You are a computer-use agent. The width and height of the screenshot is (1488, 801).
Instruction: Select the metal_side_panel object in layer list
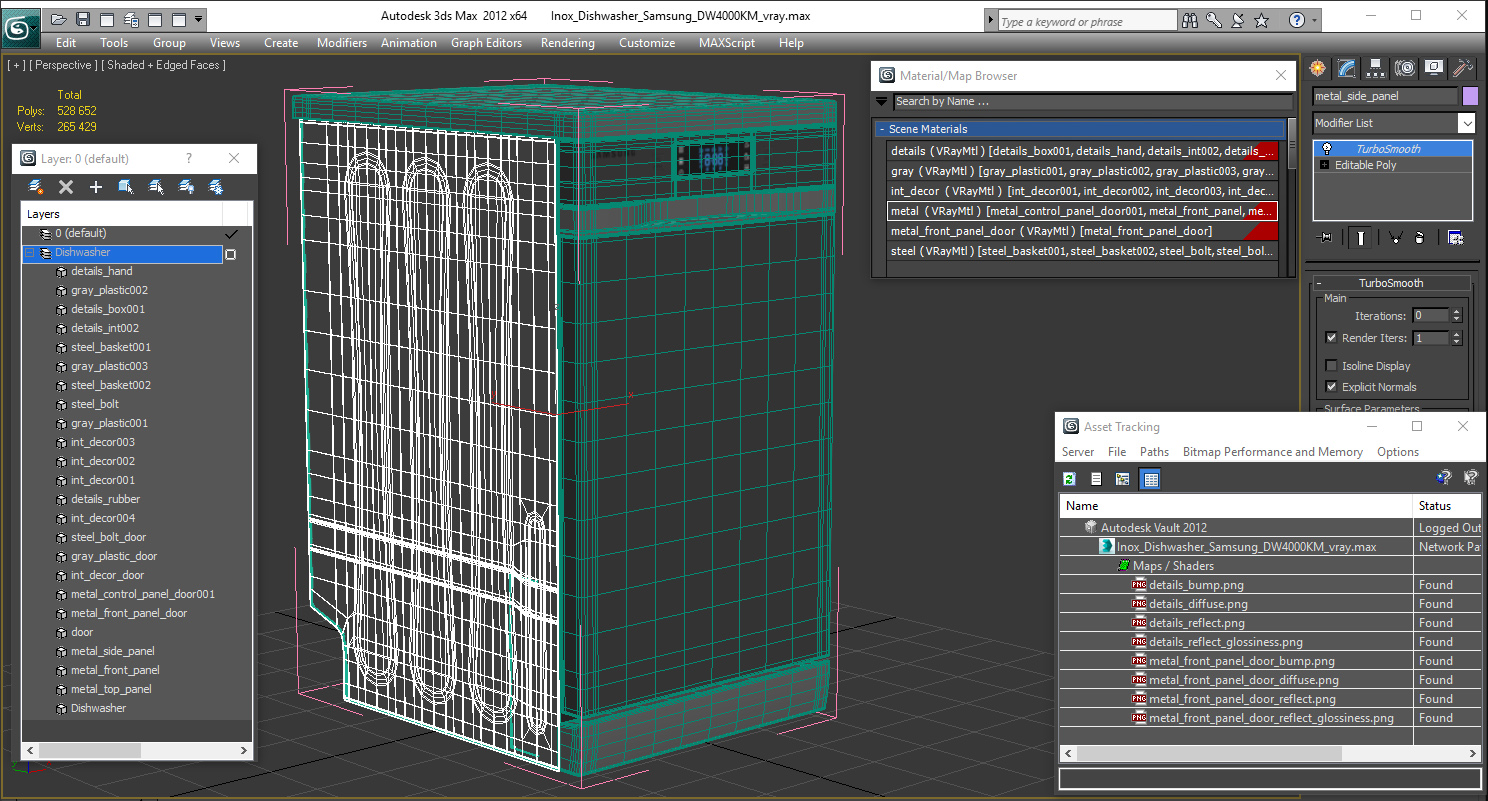click(112, 651)
